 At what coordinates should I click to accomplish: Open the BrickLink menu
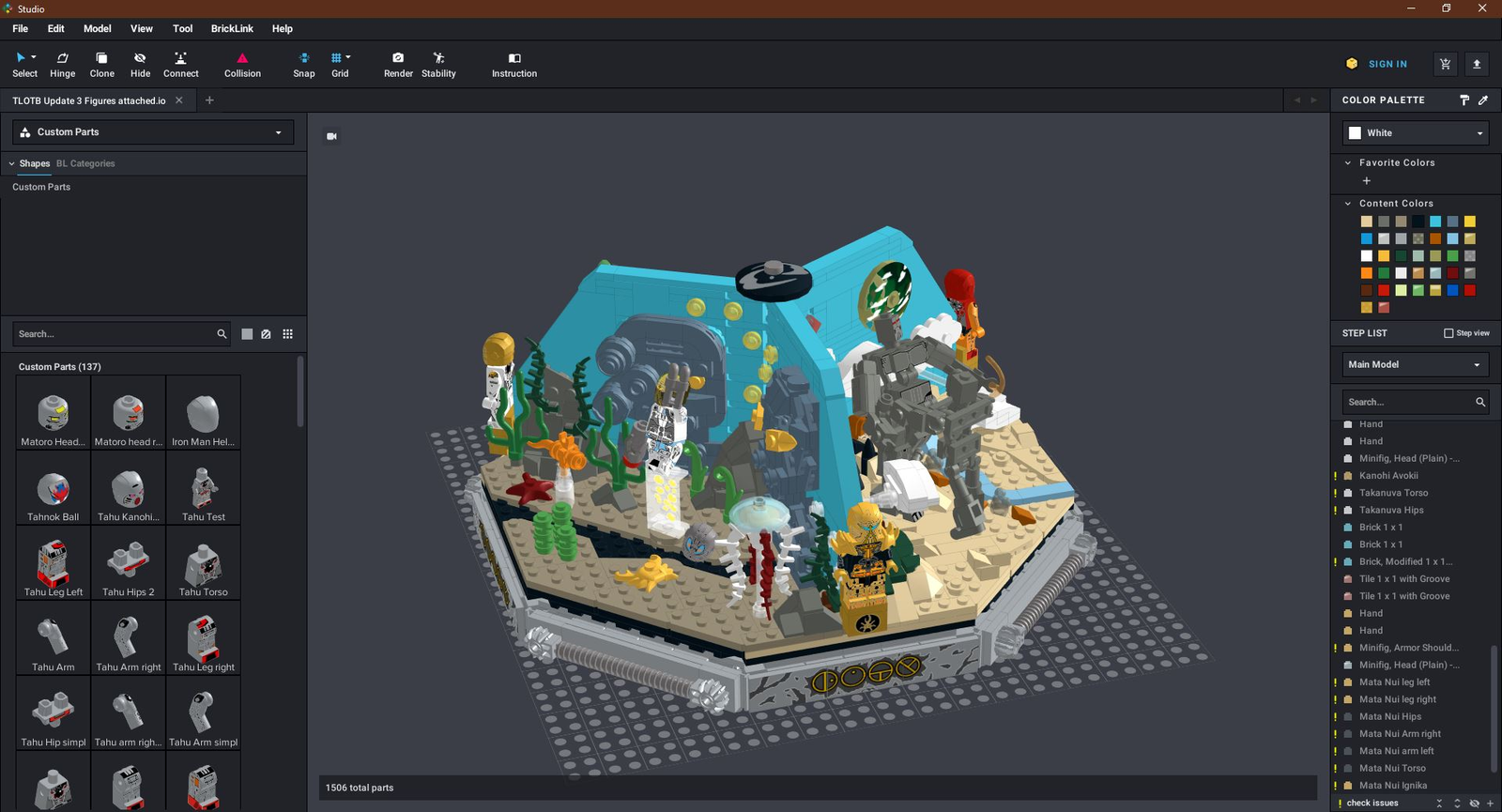(x=232, y=28)
